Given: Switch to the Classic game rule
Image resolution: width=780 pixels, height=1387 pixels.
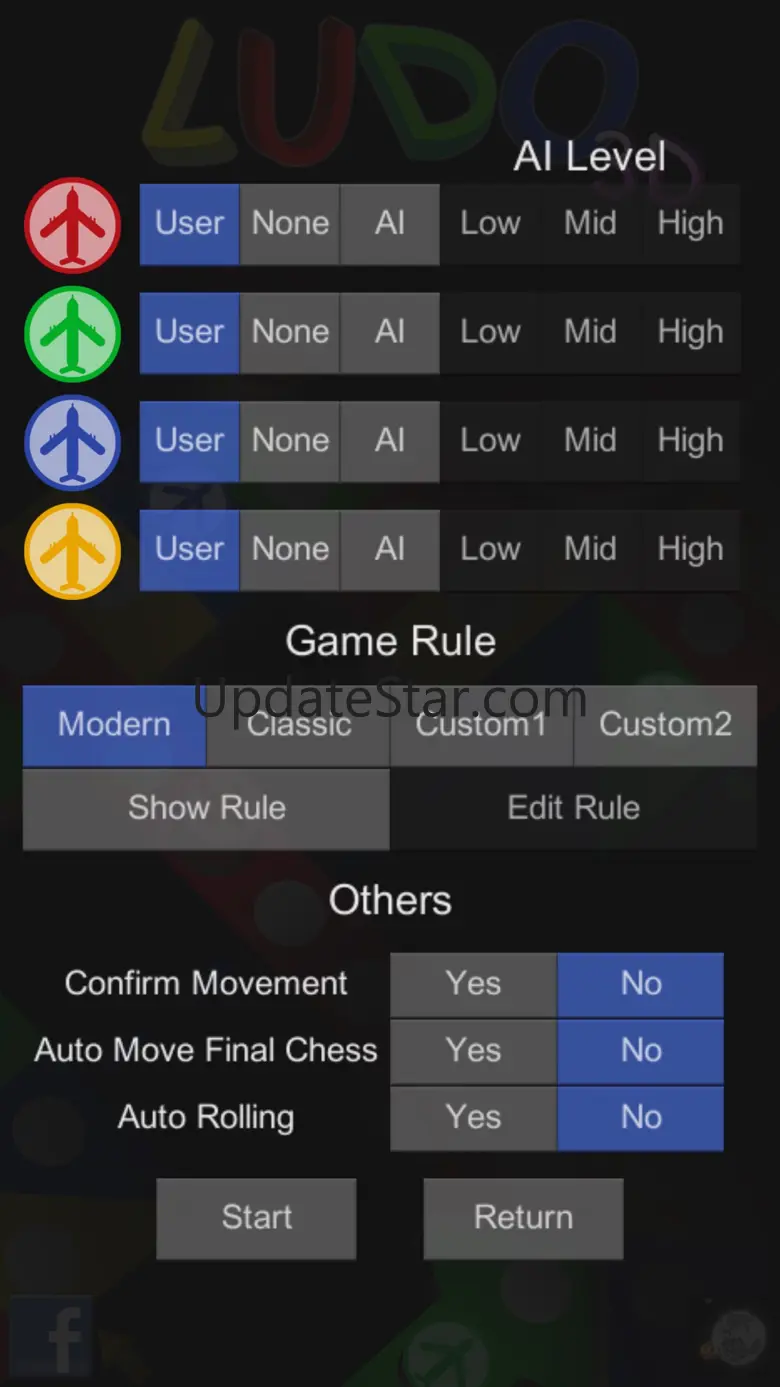Looking at the screenshot, I should (x=298, y=725).
